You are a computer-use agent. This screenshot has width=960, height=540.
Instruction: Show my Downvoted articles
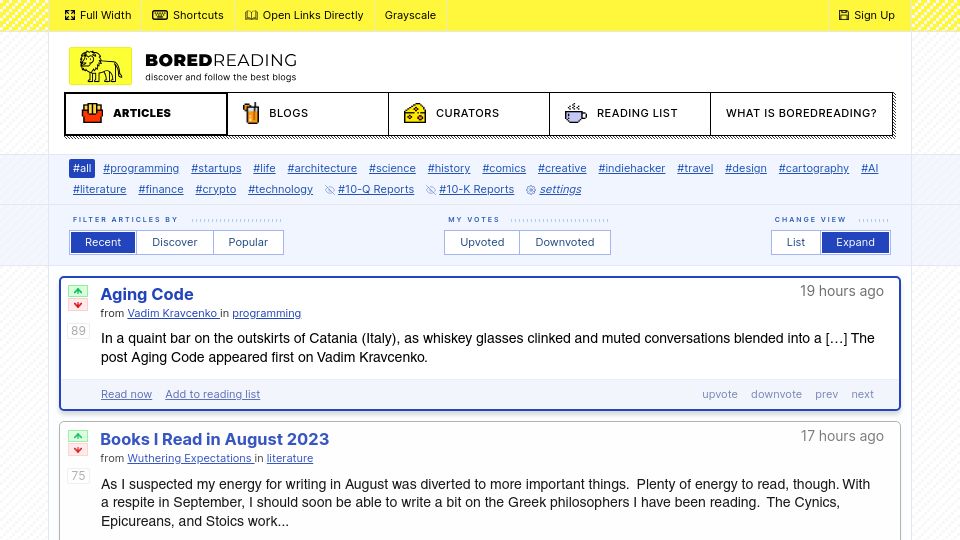pyautogui.click(x=564, y=242)
